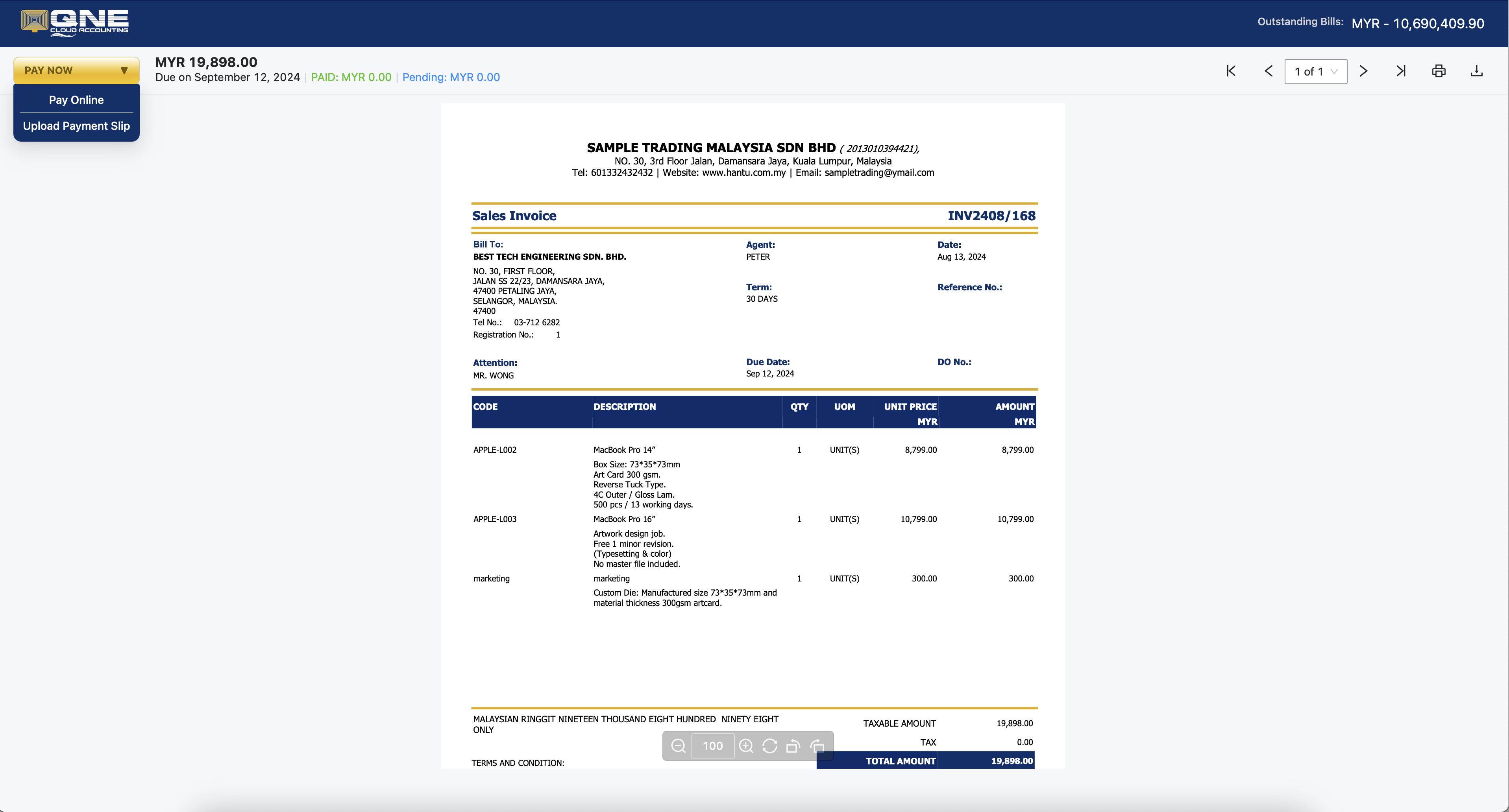Go to the previous page arrow
Screen dimensions: 1509x812
(x=1268, y=72)
